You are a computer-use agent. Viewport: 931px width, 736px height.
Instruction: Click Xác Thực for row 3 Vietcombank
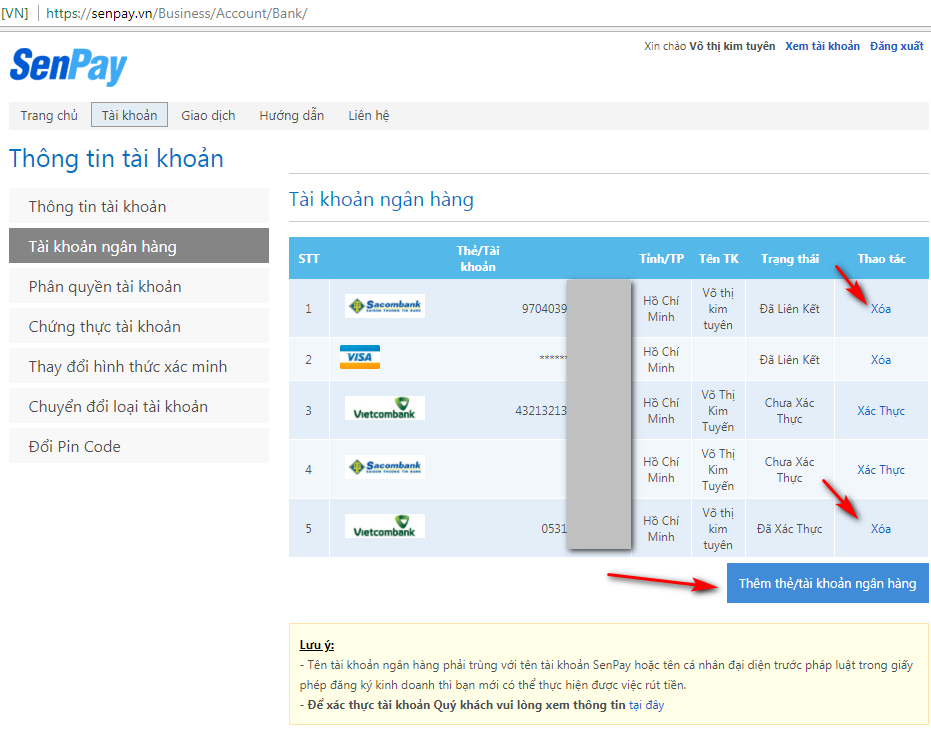(x=880, y=411)
